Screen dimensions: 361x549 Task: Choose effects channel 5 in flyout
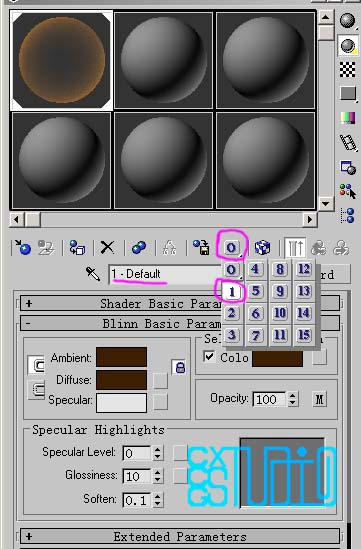(256, 291)
